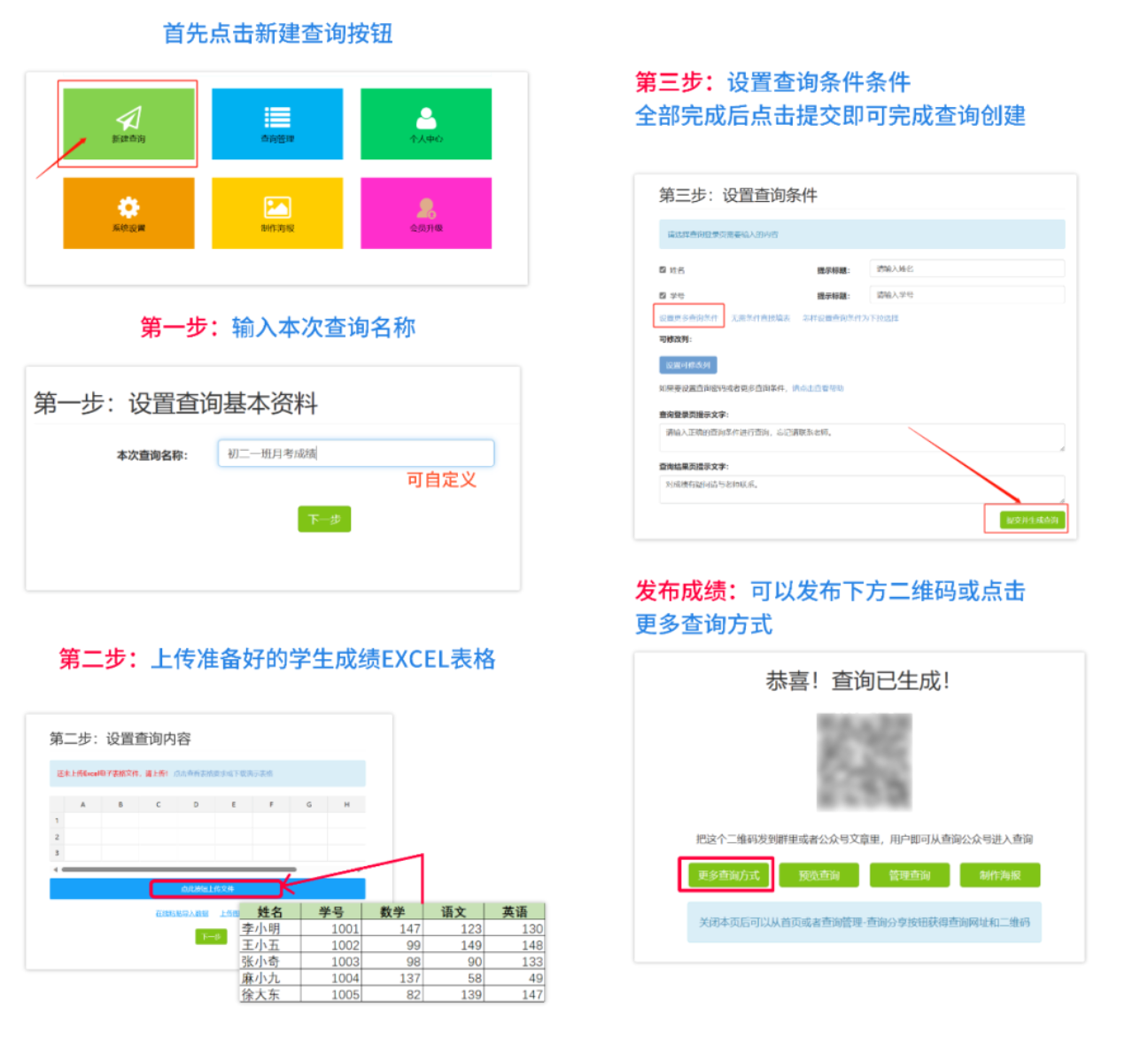
Task: Open the 会员升级 member tile
Action: click(426, 213)
